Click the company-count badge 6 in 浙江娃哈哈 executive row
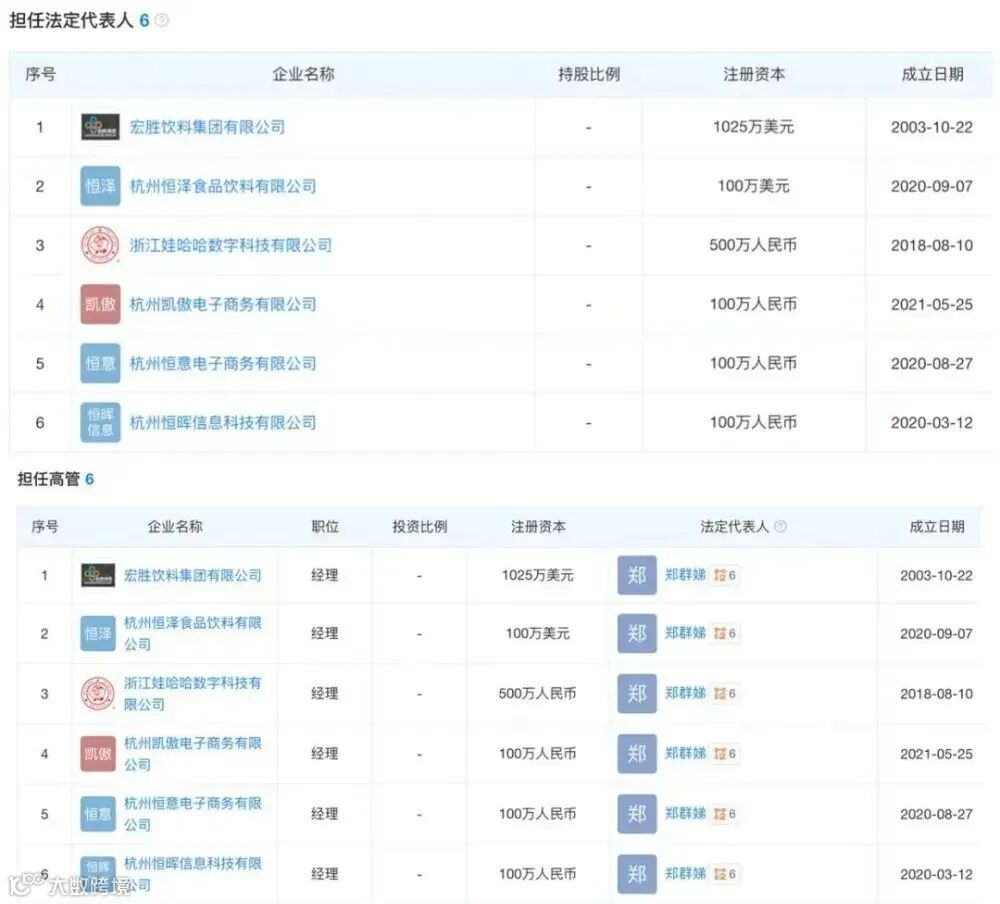 pos(725,693)
